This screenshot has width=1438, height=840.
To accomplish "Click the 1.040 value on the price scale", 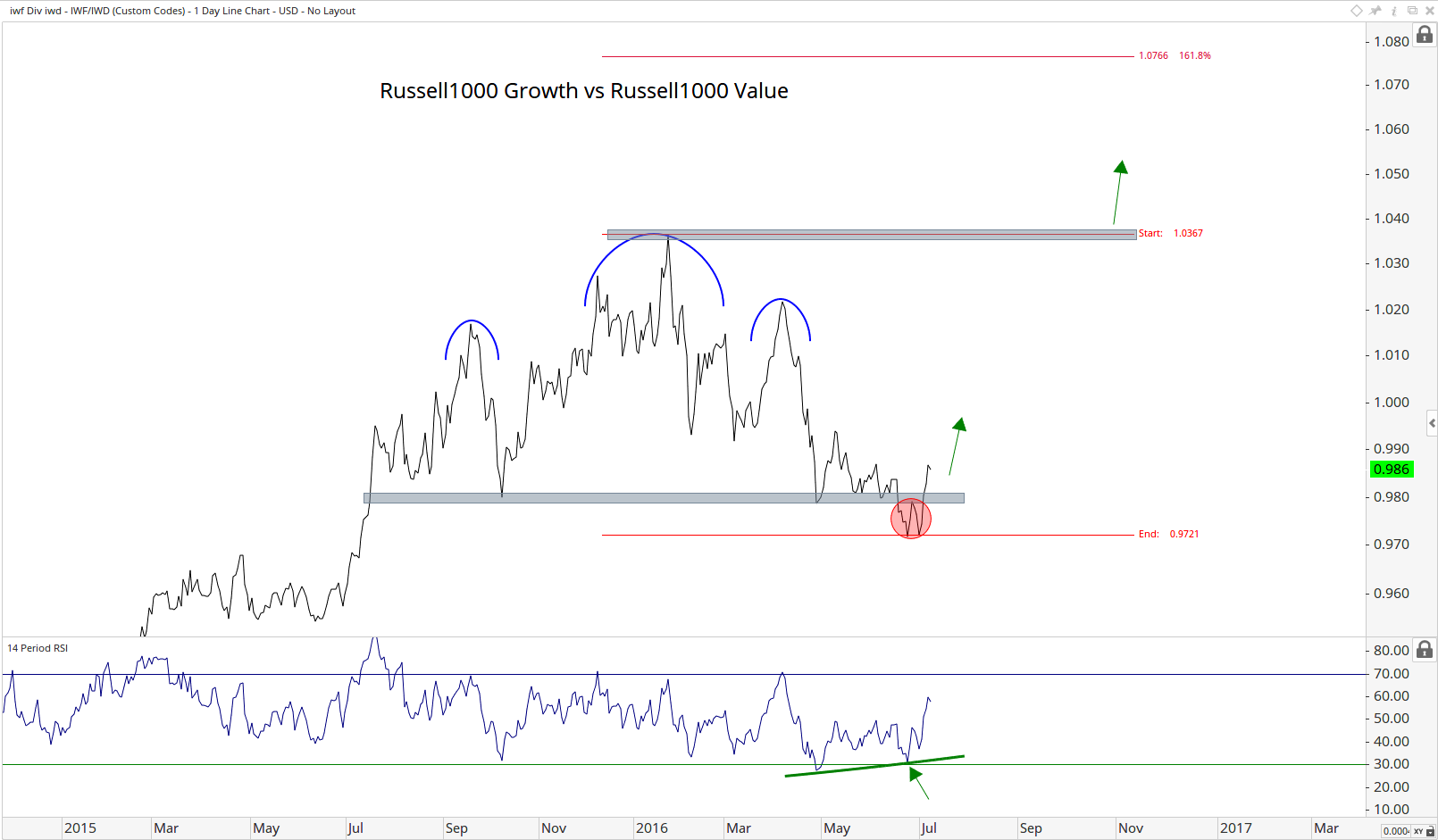I will [x=1392, y=219].
